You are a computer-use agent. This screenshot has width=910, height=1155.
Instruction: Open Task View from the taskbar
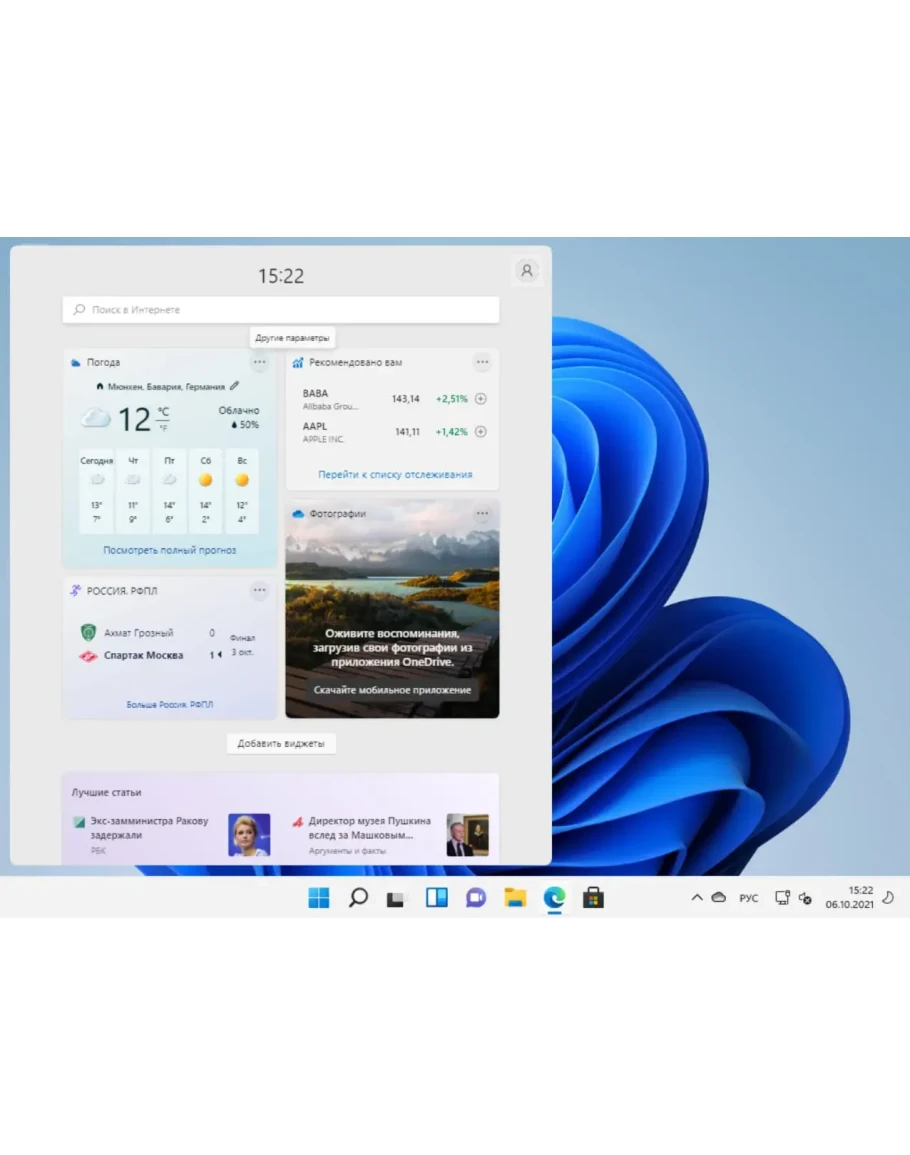(397, 898)
